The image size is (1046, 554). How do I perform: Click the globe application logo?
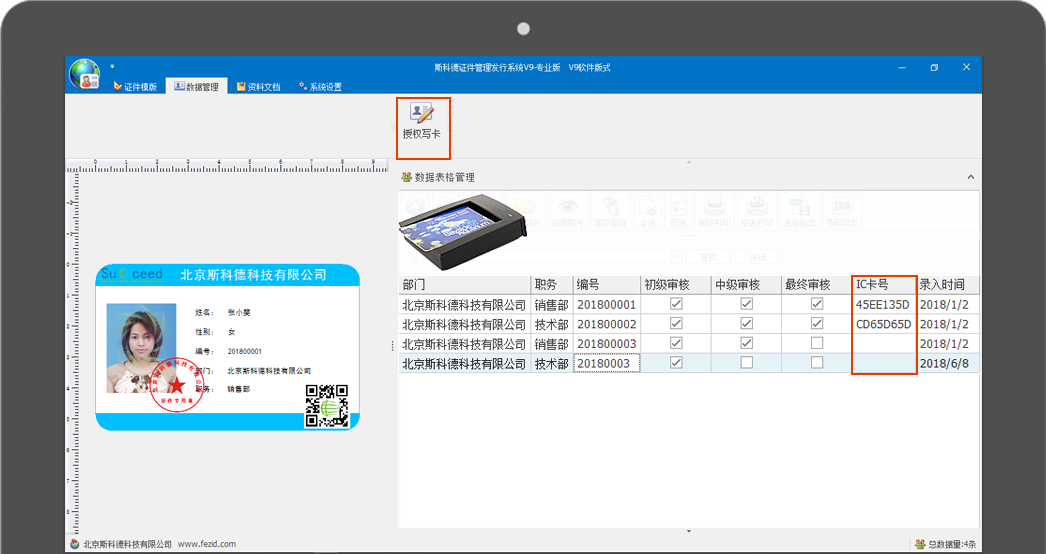84,74
